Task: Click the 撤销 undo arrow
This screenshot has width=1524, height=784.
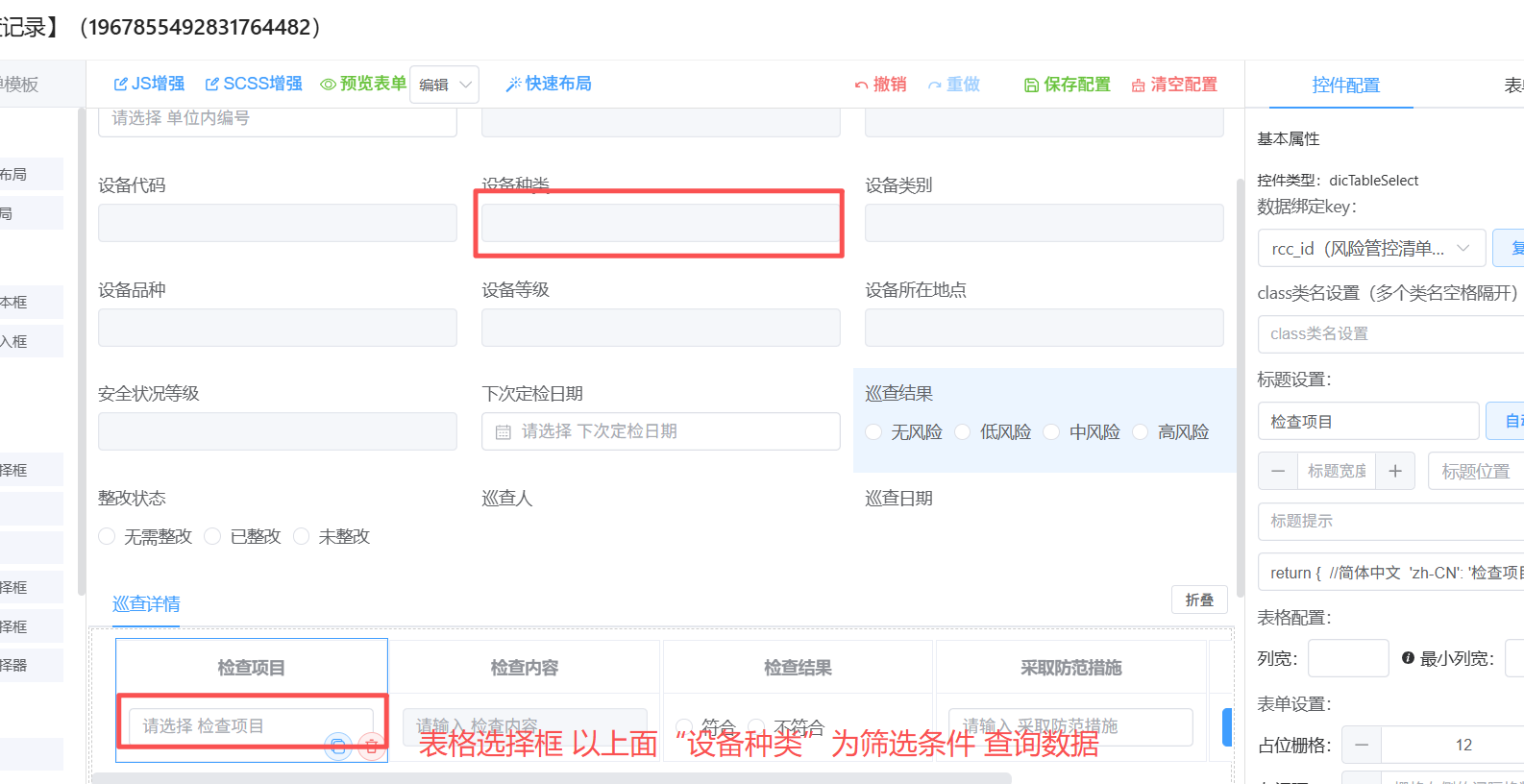Action: [861, 86]
